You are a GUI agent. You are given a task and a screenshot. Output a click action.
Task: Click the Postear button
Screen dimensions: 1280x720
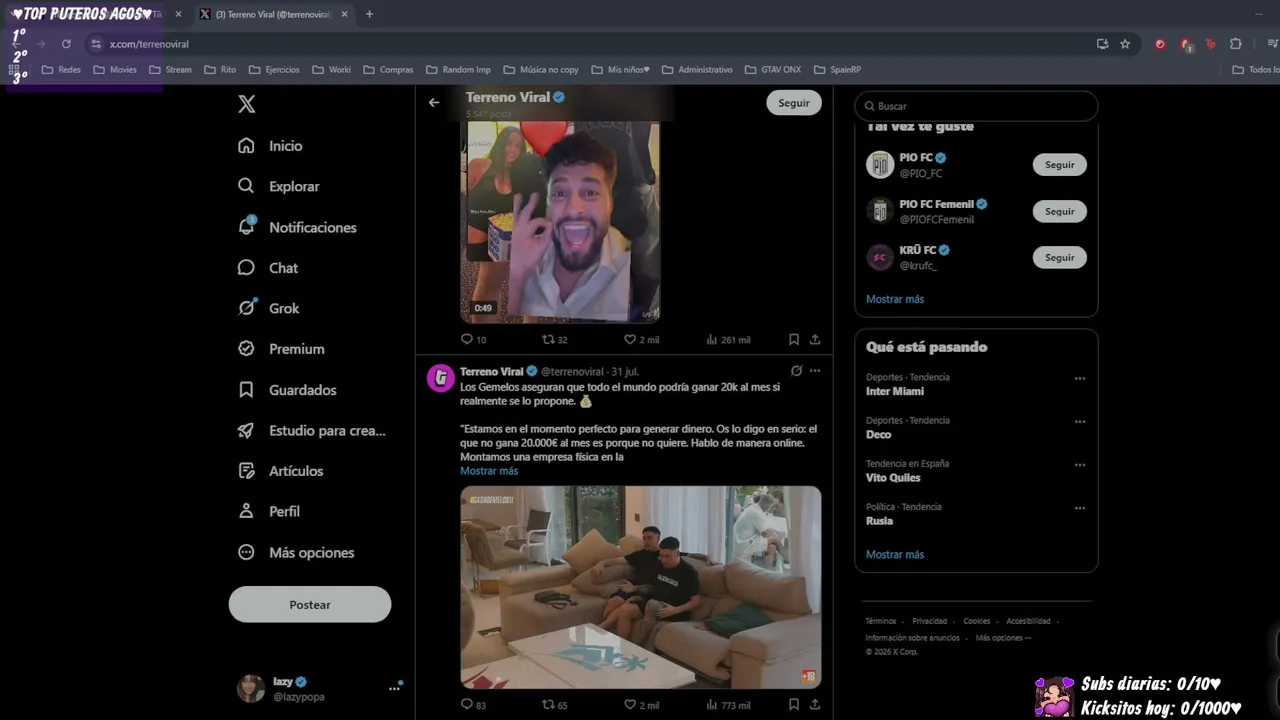(310, 604)
